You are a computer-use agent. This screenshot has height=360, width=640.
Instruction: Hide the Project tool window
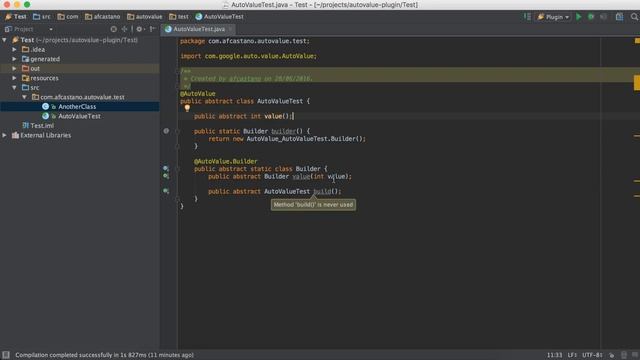pos(153,29)
